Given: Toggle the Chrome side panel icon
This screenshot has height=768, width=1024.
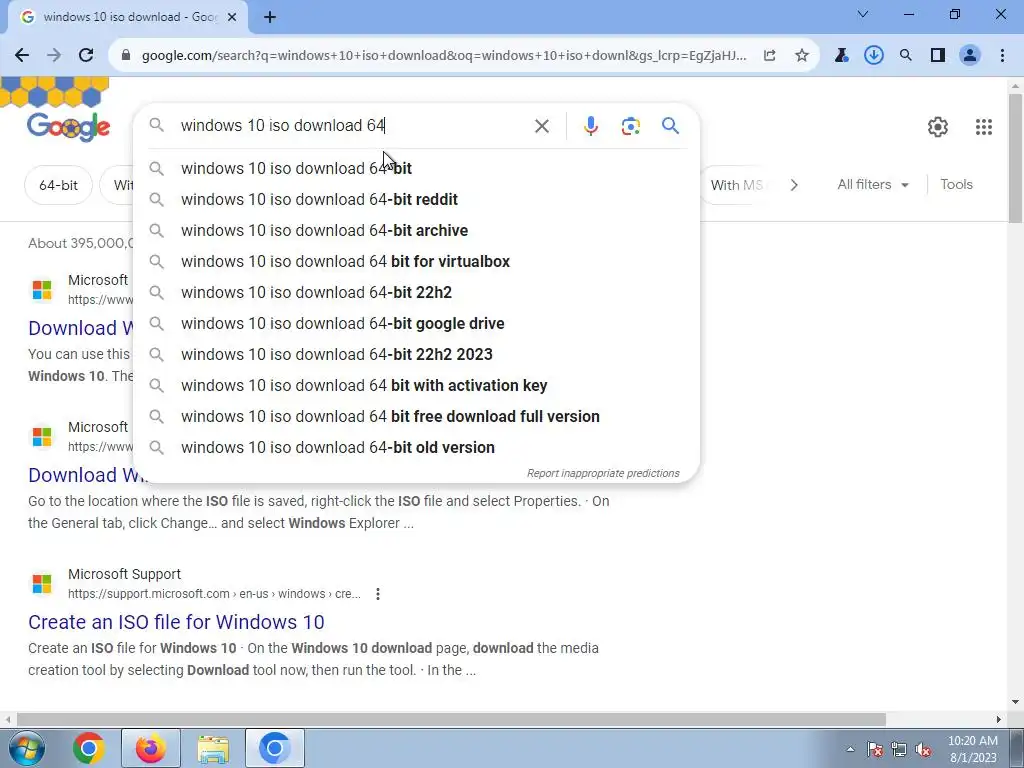Looking at the screenshot, I should point(938,56).
